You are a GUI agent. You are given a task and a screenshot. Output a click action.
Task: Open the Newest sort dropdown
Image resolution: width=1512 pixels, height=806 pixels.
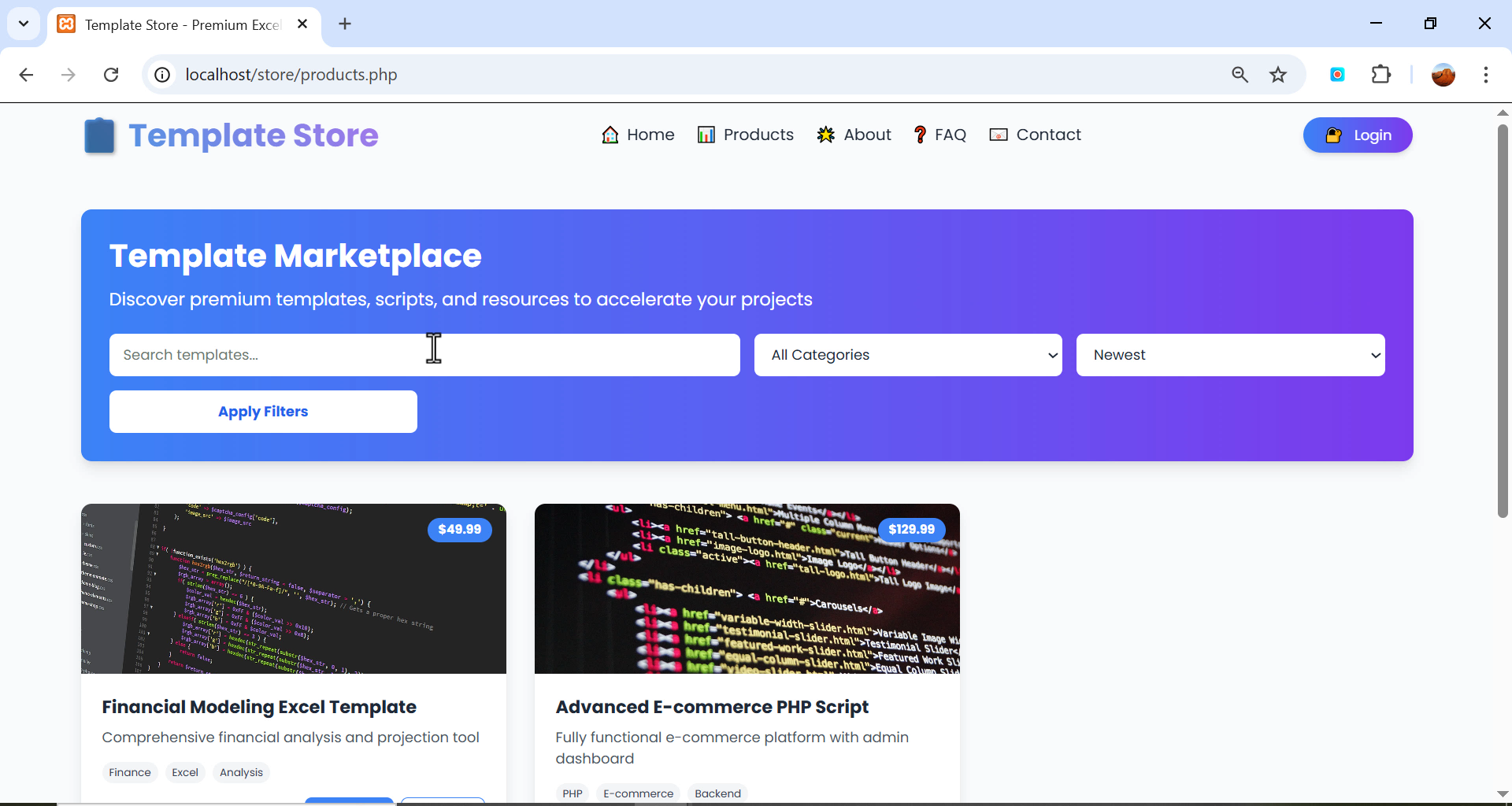point(1231,355)
